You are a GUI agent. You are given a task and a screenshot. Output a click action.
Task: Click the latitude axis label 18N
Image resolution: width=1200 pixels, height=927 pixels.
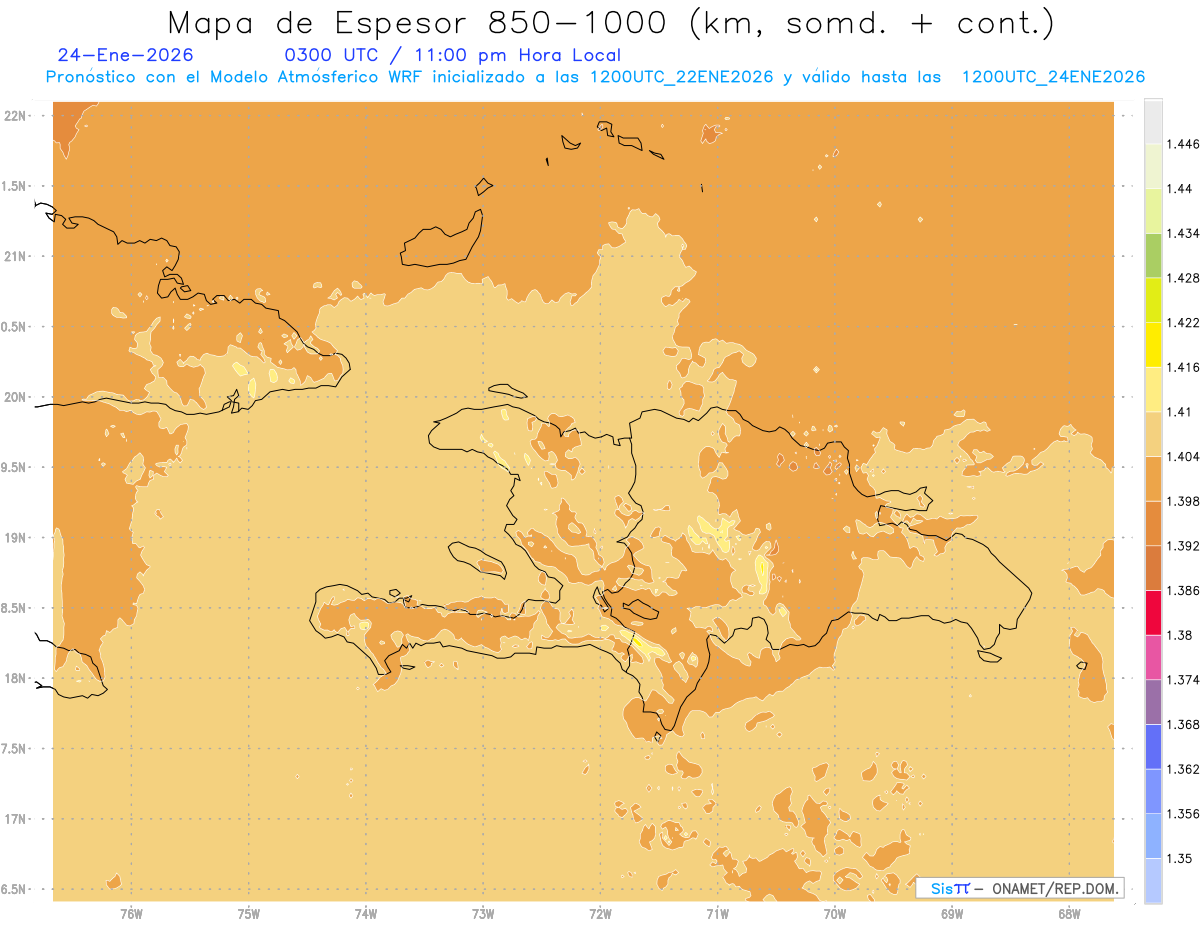click(x=17, y=678)
